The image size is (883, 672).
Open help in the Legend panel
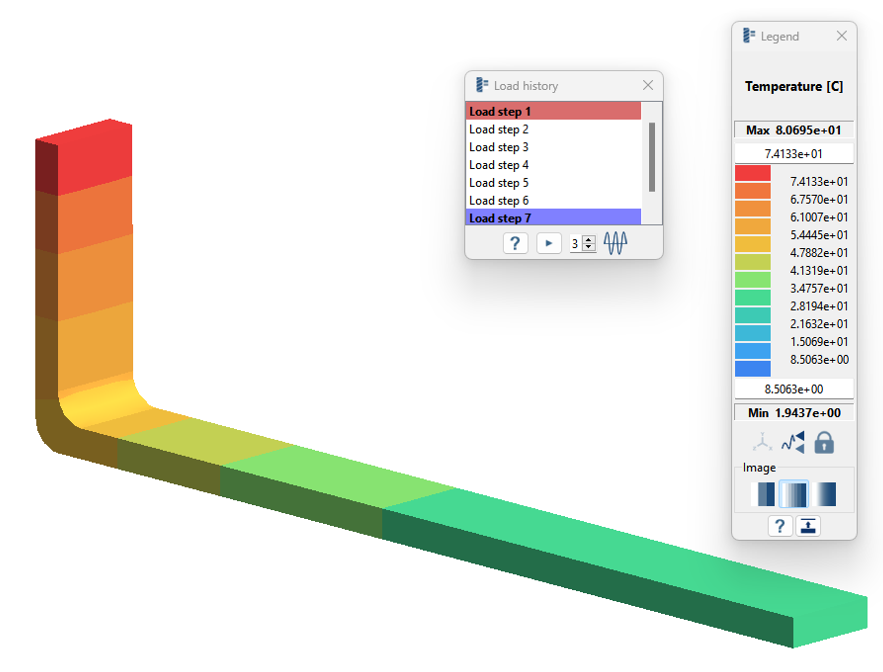(x=780, y=526)
